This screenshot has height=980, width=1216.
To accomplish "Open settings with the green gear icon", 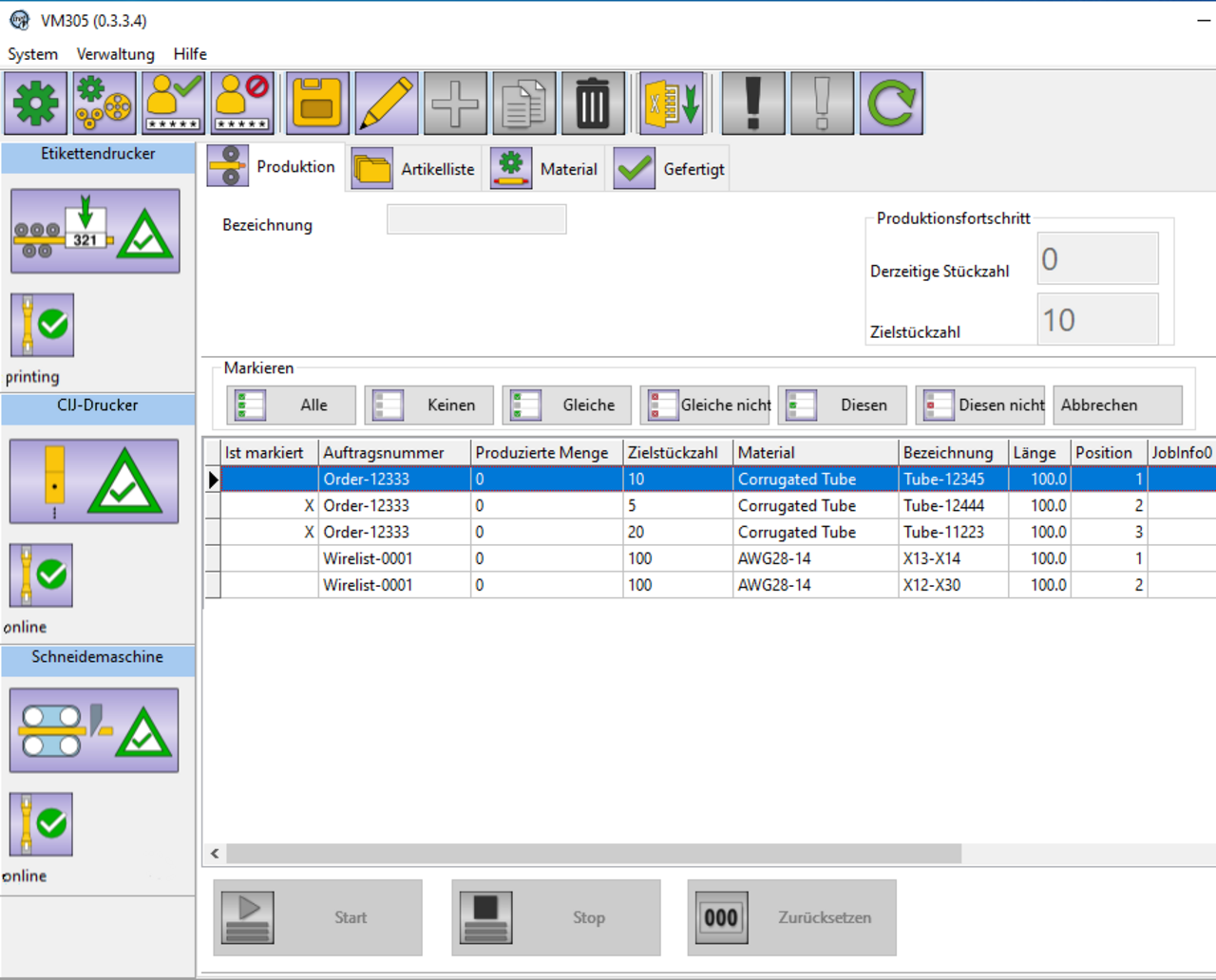I will pos(36,103).
